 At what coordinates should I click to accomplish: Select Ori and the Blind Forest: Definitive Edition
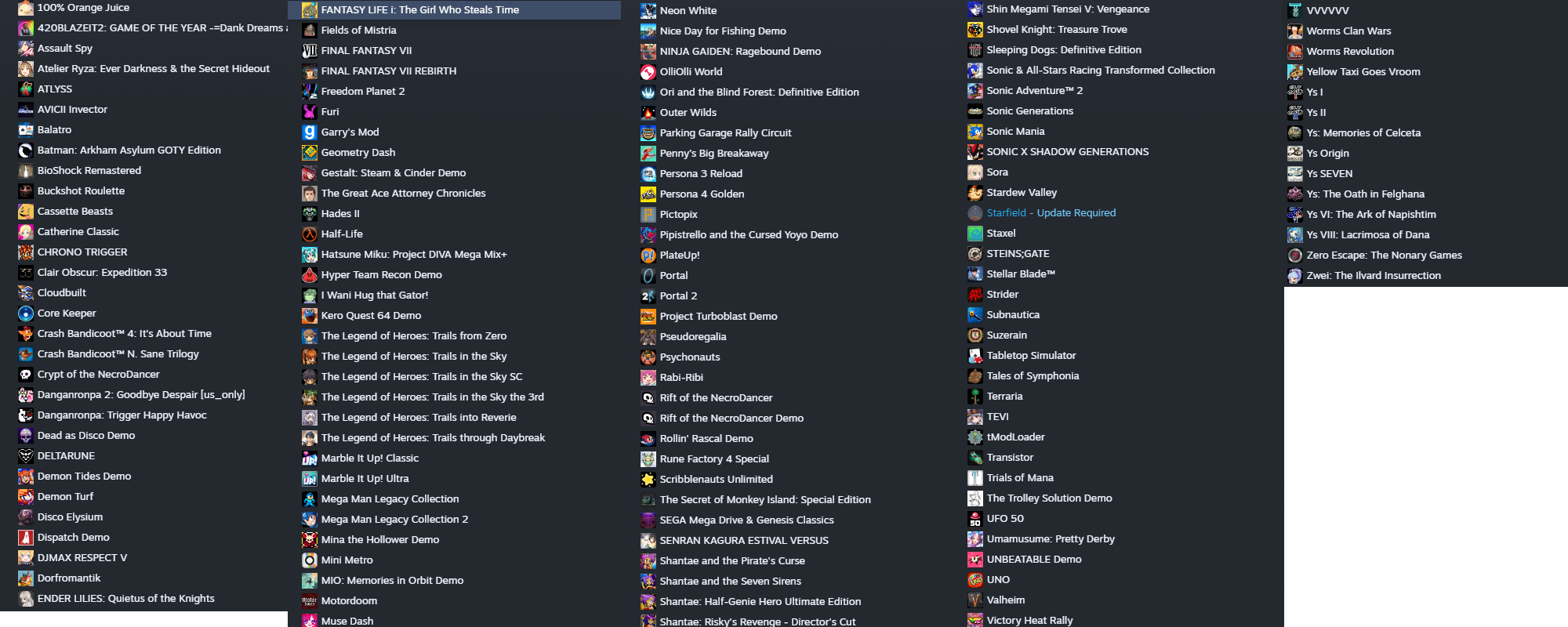760,92
